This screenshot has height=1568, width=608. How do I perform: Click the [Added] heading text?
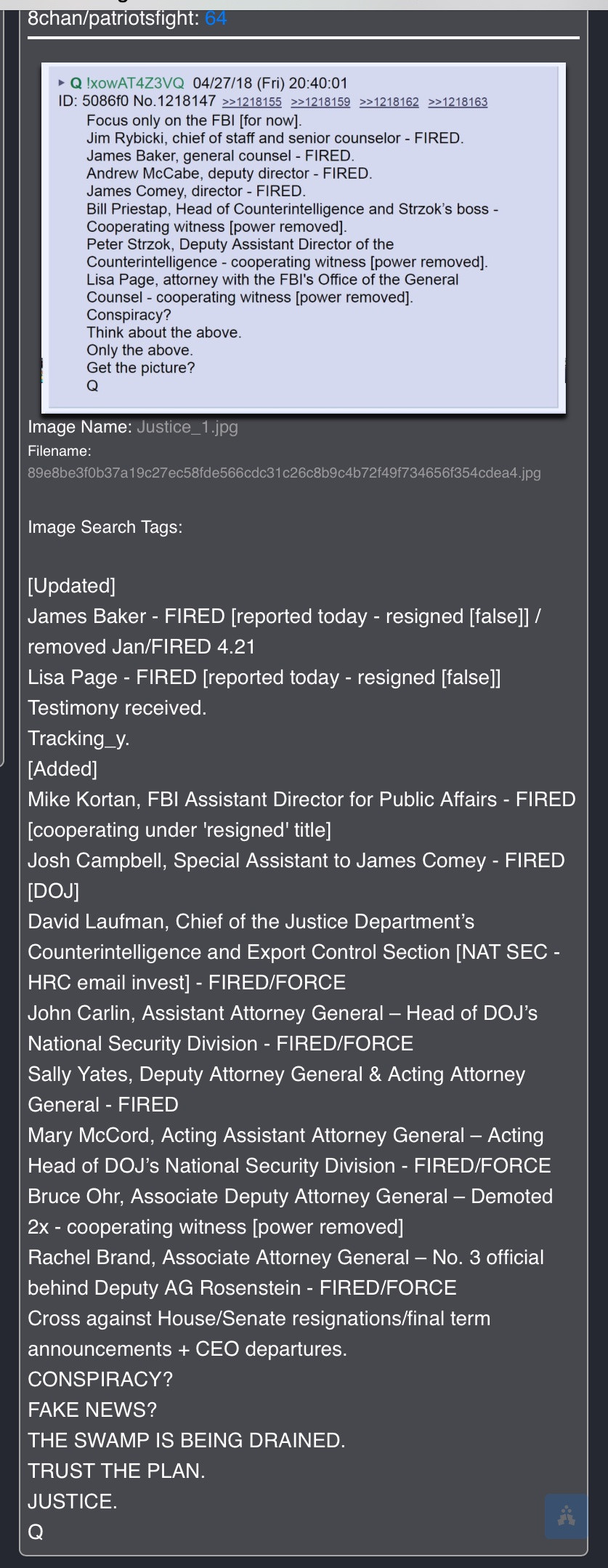pyautogui.click(x=62, y=769)
